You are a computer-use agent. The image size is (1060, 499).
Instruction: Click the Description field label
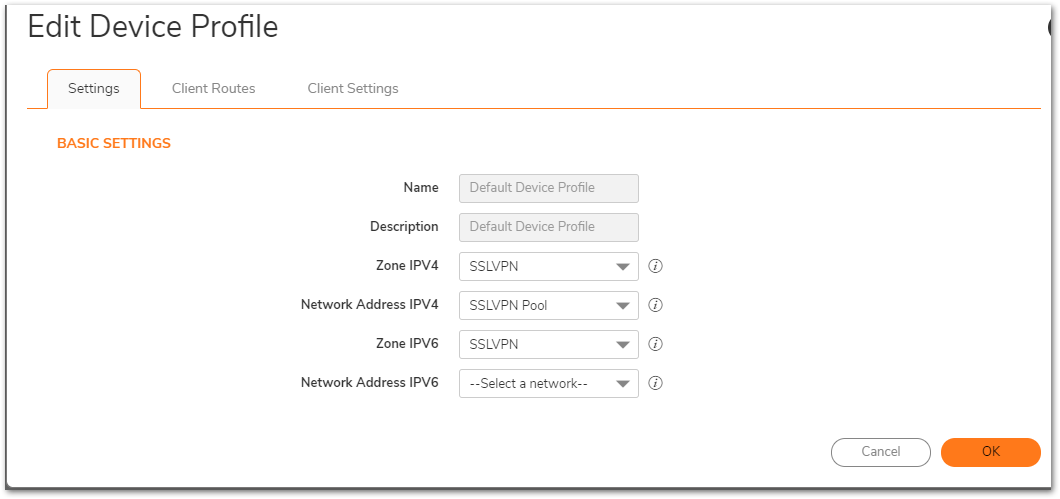[x=404, y=227]
